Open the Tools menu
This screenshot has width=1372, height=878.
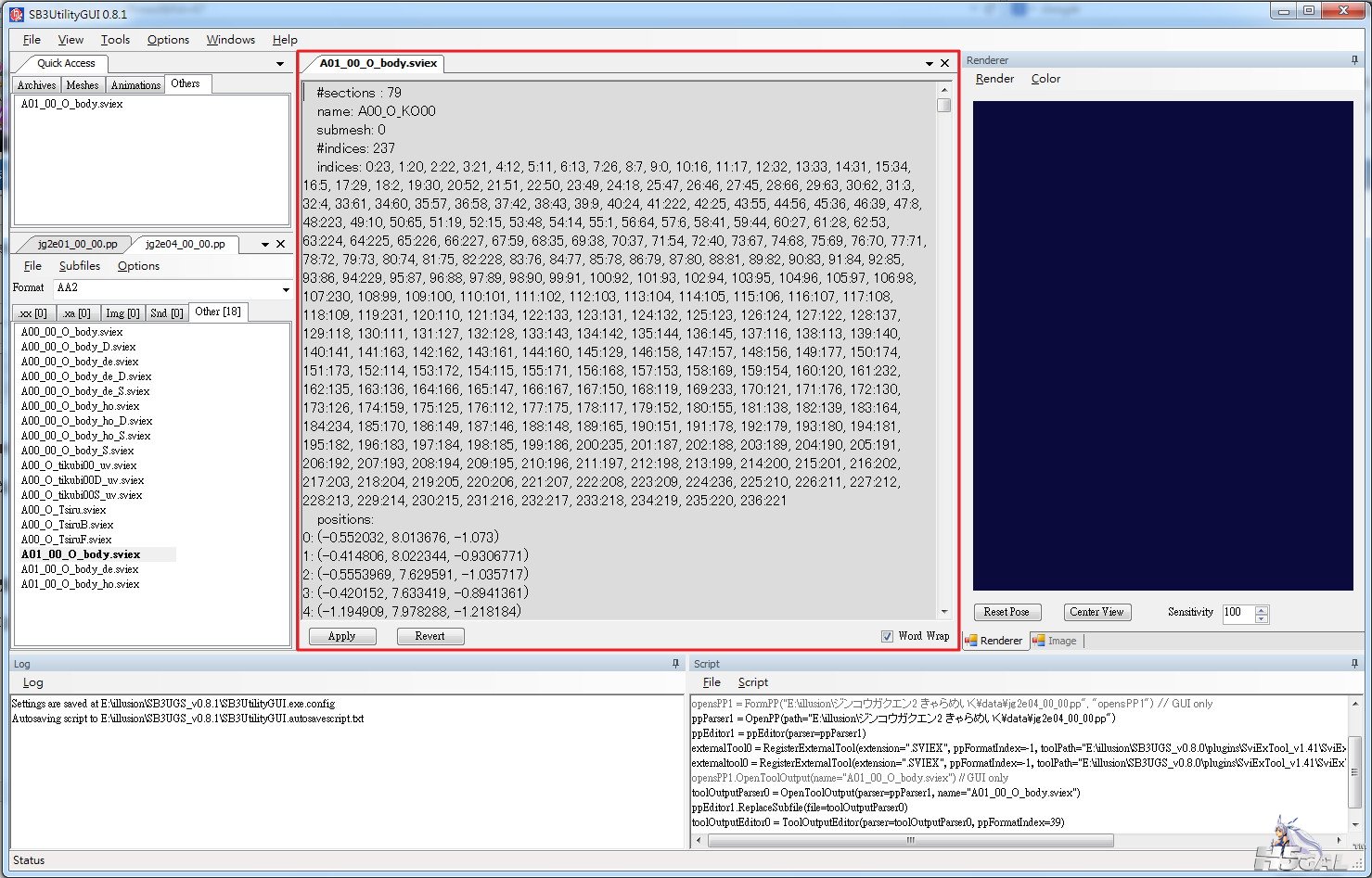pos(115,40)
